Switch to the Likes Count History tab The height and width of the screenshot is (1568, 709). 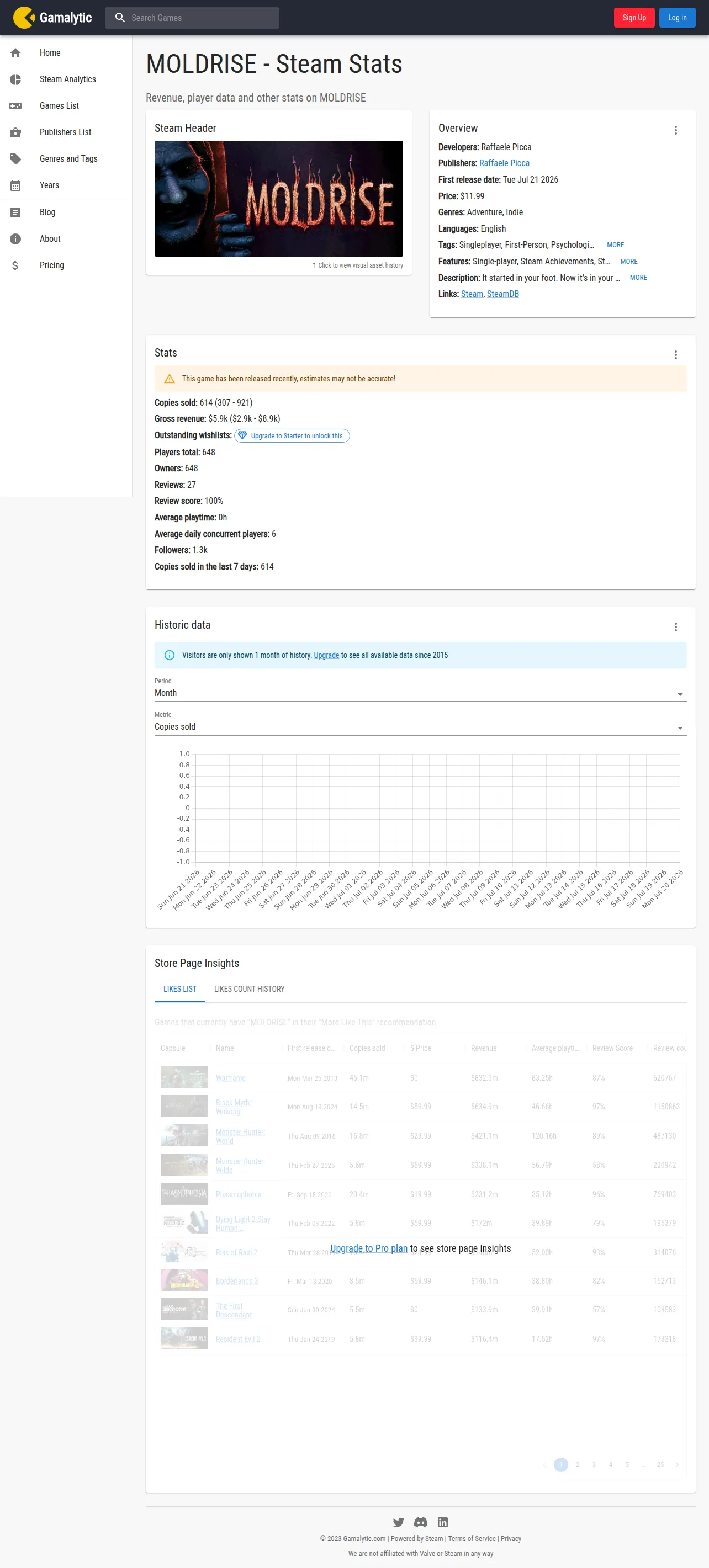tap(249, 989)
